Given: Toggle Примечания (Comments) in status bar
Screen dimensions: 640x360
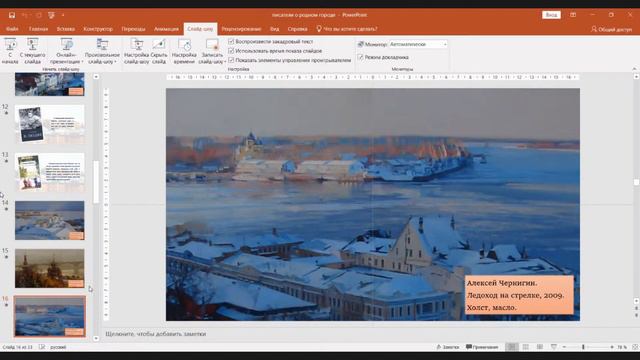Looking at the screenshot, I should [482, 347].
